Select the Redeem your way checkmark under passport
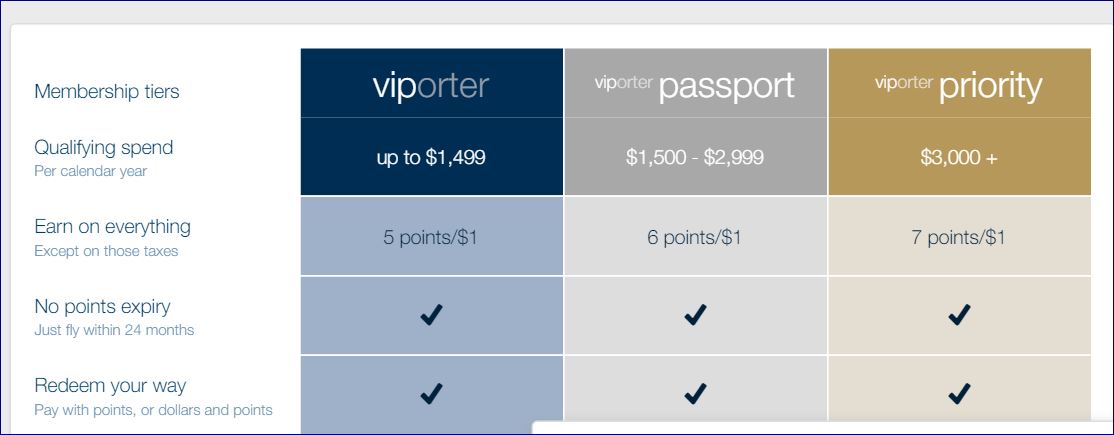This screenshot has height=435, width=1114. 695,394
